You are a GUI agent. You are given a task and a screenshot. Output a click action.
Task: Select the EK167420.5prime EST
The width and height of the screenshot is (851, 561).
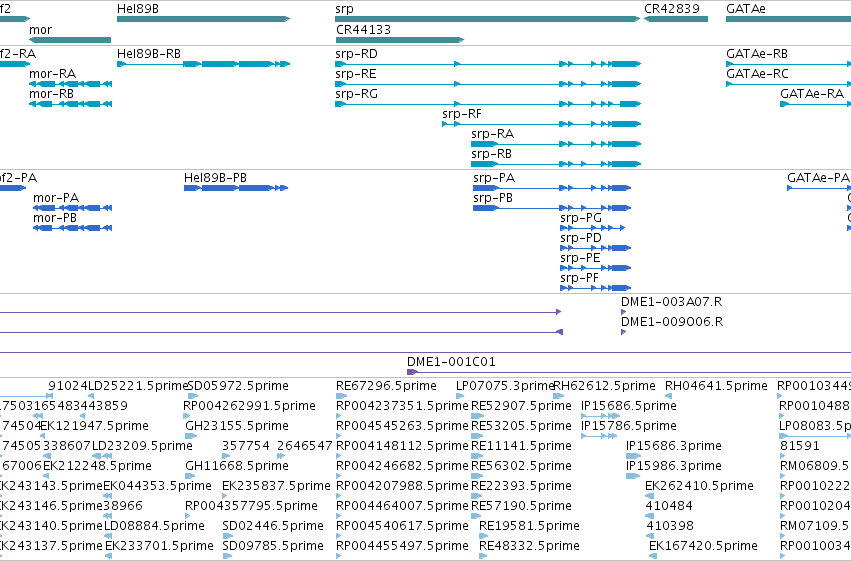coord(653,557)
